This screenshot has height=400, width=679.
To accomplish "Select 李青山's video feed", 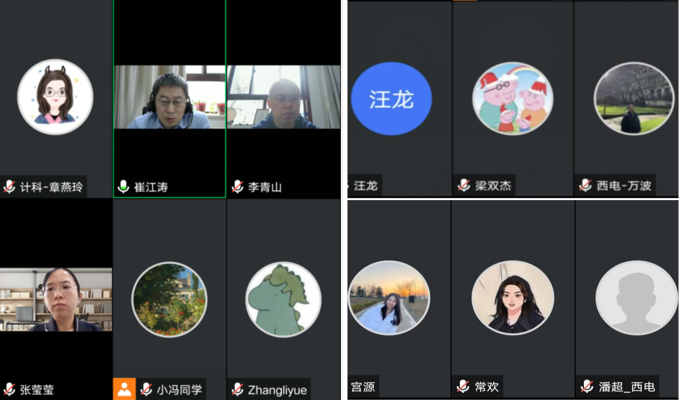I will click(x=284, y=97).
